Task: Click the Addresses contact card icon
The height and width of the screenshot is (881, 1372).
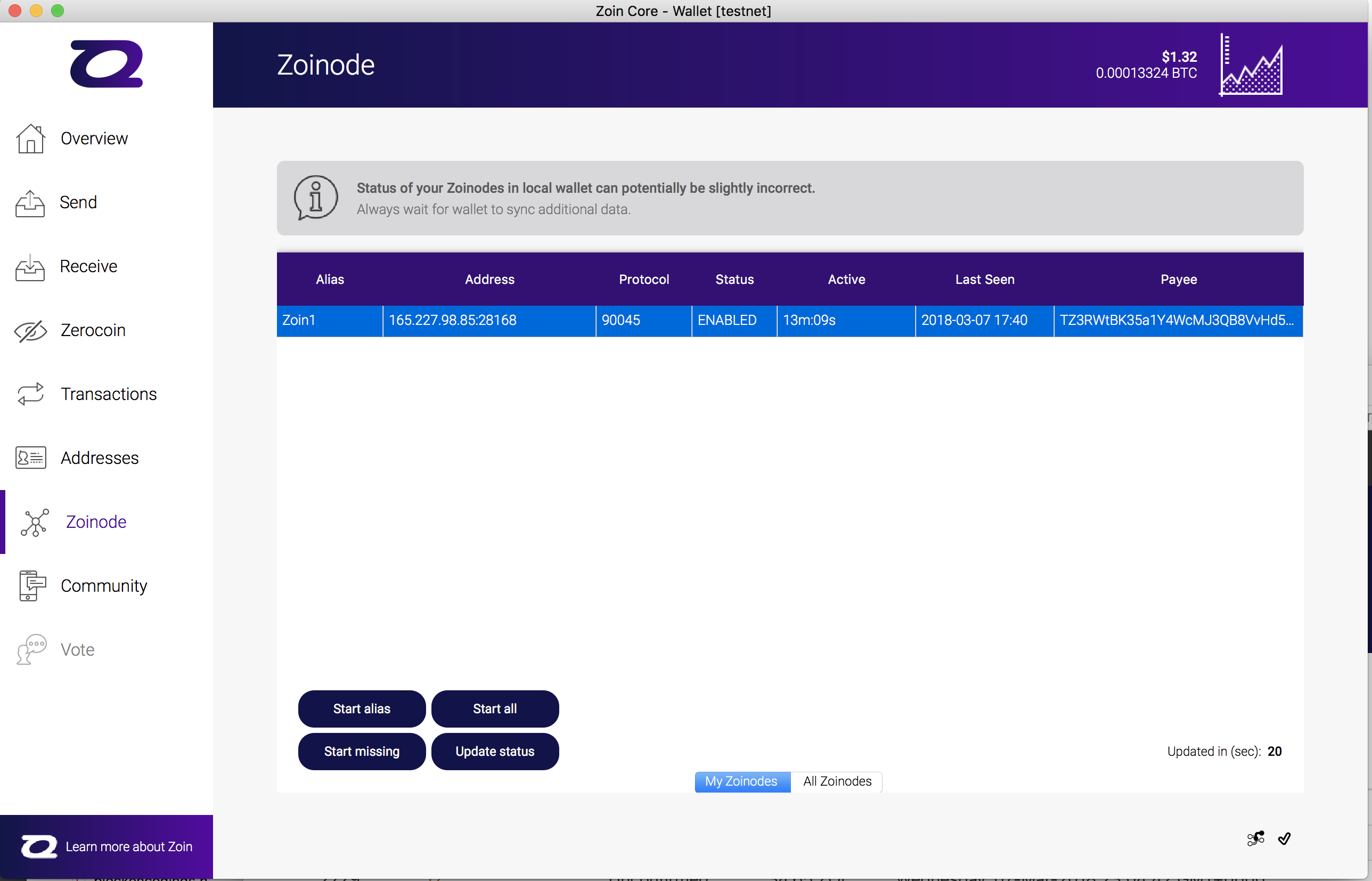Action: click(30, 458)
